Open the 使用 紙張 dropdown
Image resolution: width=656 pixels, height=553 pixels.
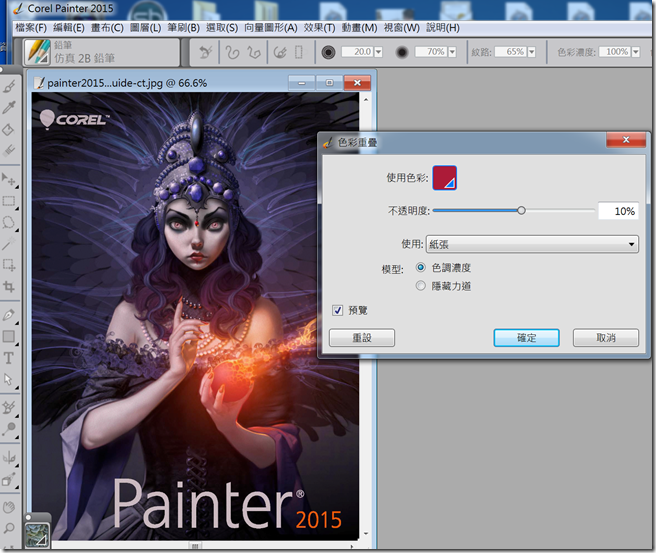(x=532, y=244)
